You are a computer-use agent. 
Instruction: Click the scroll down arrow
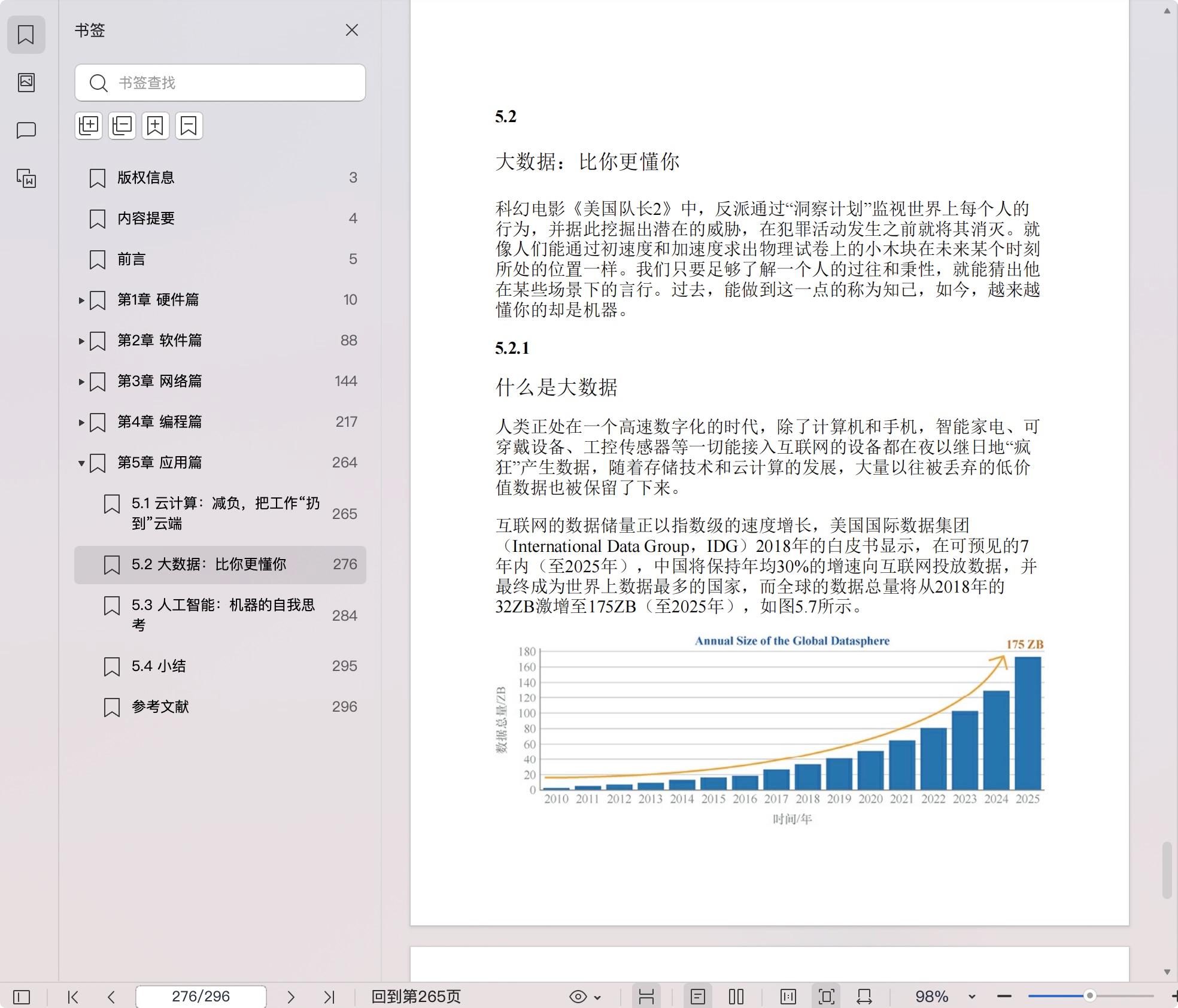click(x=1167, y=972)
